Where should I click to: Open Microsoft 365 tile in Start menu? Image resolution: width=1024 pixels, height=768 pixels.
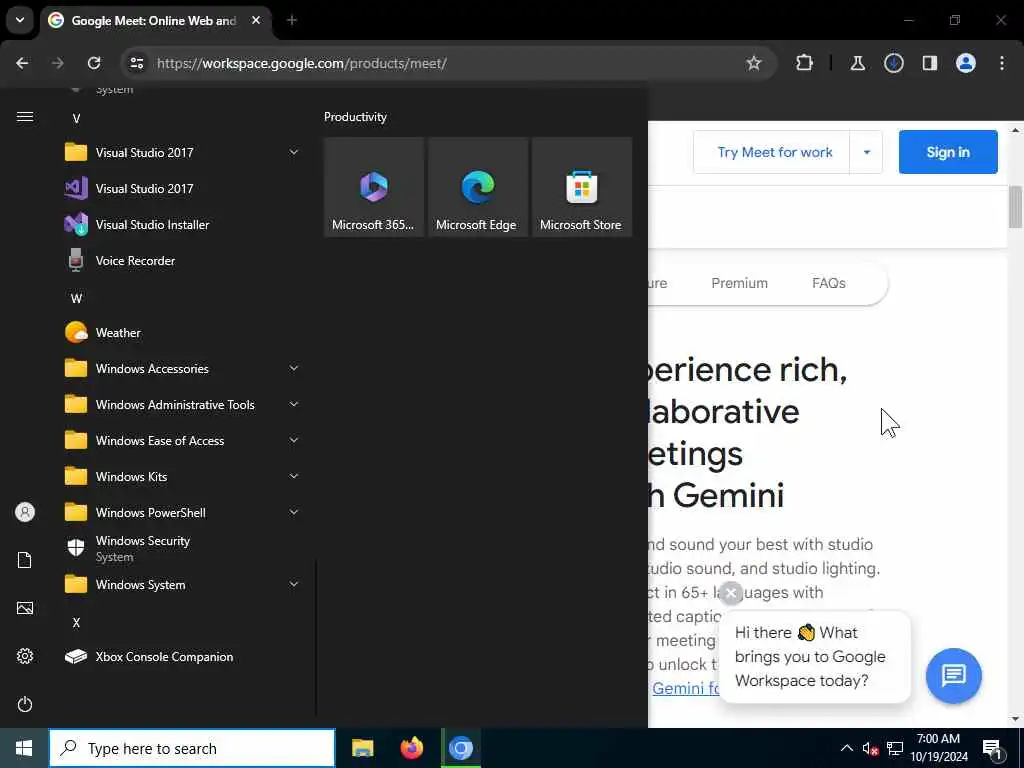(374, 187)
